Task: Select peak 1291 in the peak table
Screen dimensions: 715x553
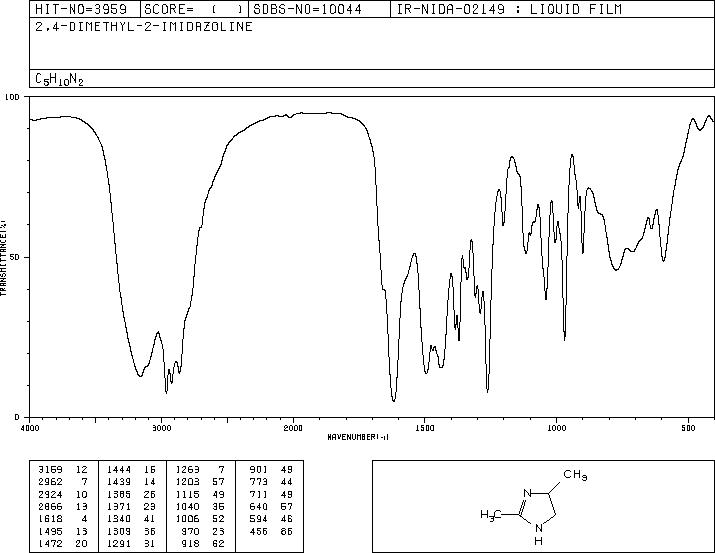Action: click(x=119, y=544)
